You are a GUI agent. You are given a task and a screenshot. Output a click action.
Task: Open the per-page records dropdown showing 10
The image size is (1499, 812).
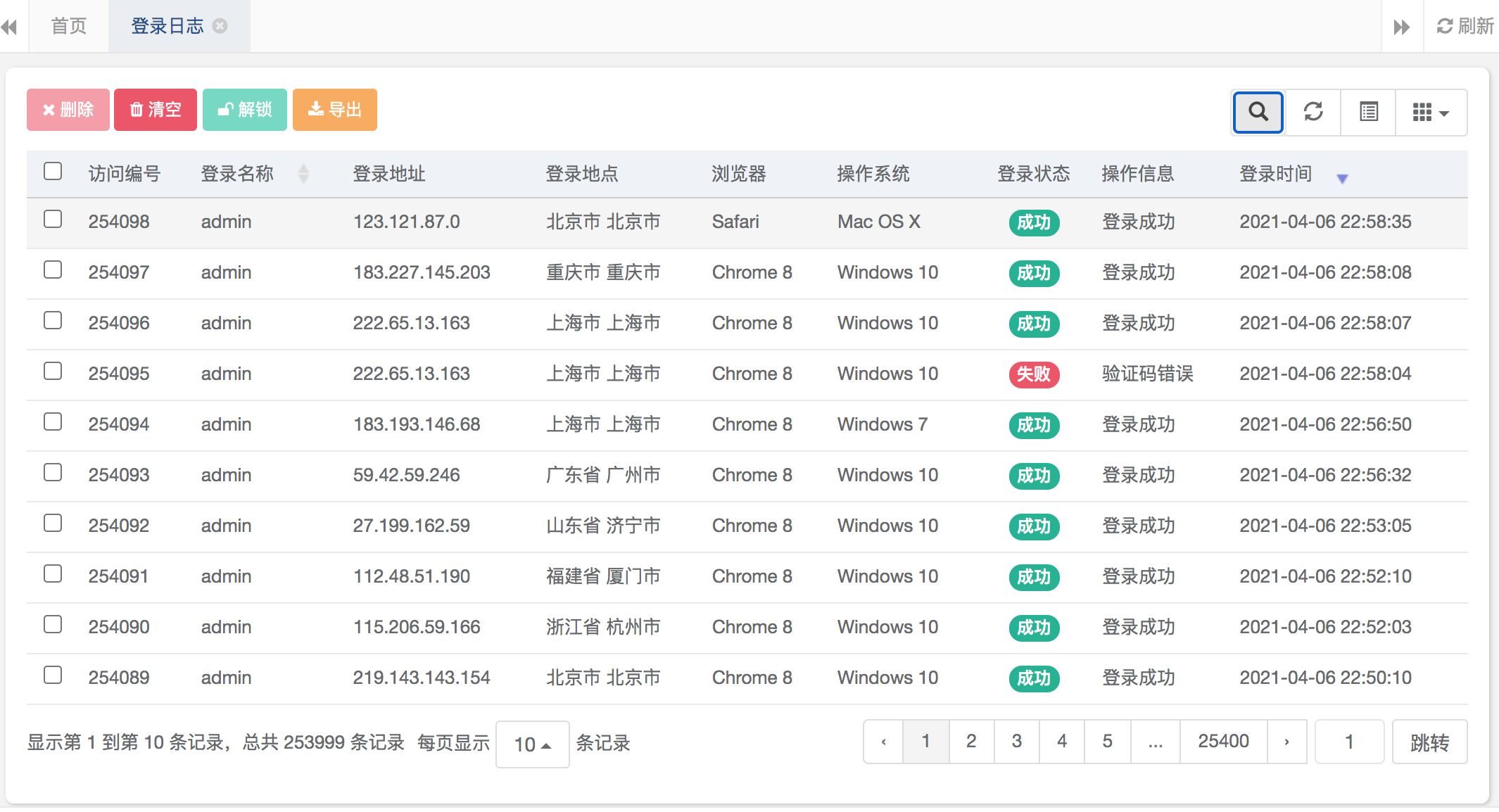coord(532,743)
